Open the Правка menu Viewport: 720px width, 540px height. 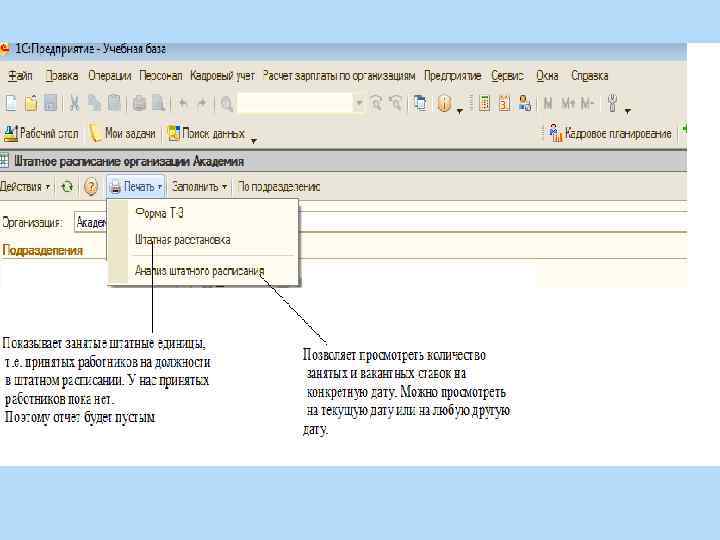click(62, 76)
